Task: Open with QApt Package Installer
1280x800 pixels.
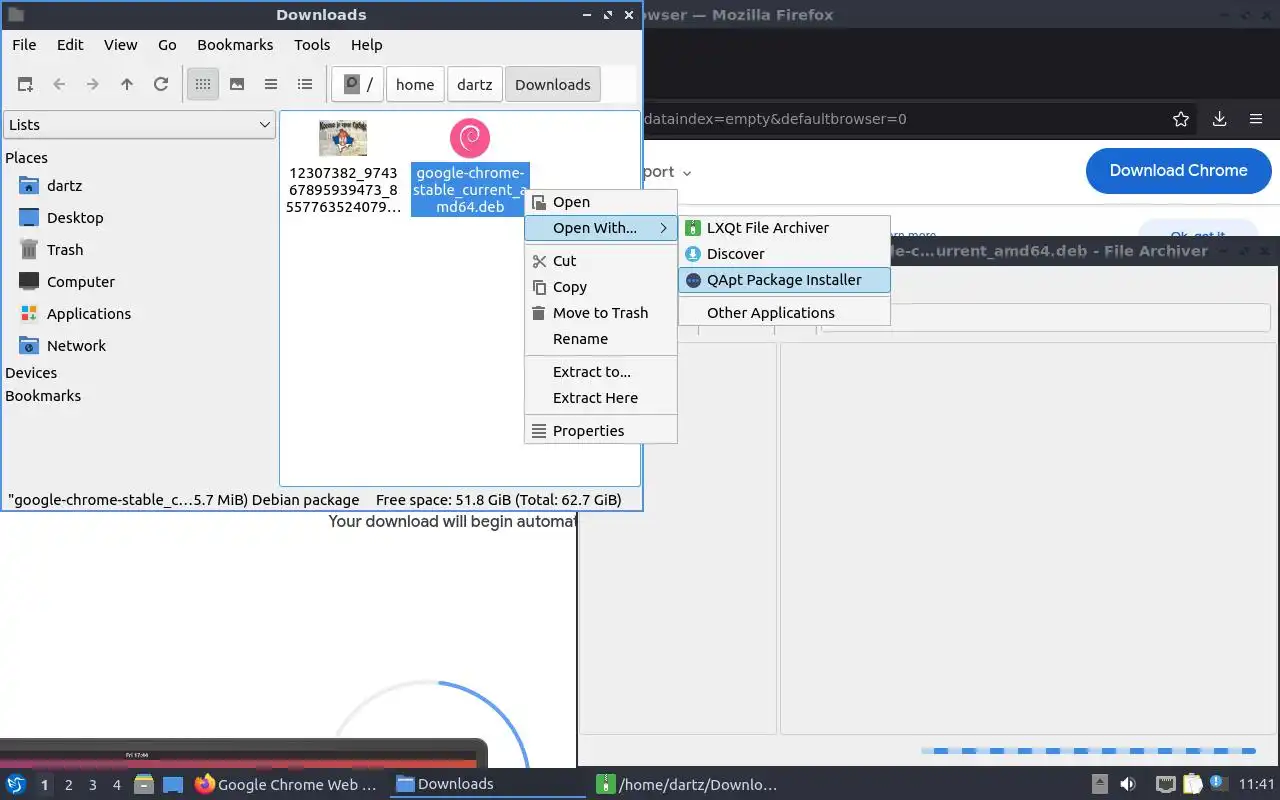Action: click(784, 280)
